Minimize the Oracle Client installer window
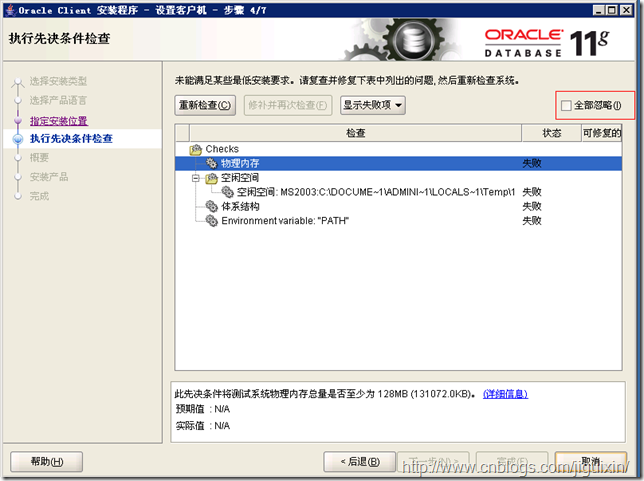Screen dimensions: 644x481 coord(598,10)
